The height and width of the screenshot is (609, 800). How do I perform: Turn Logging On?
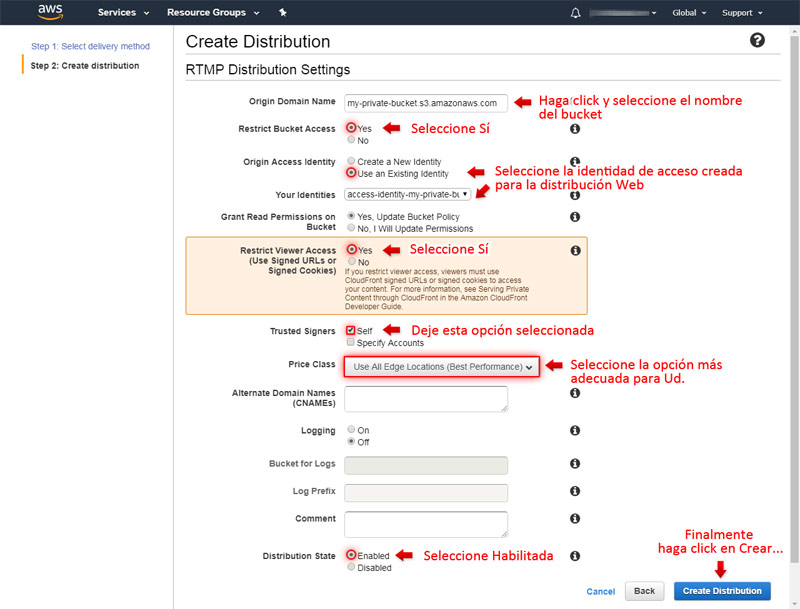pyautogui.click(x=351, y=429)
